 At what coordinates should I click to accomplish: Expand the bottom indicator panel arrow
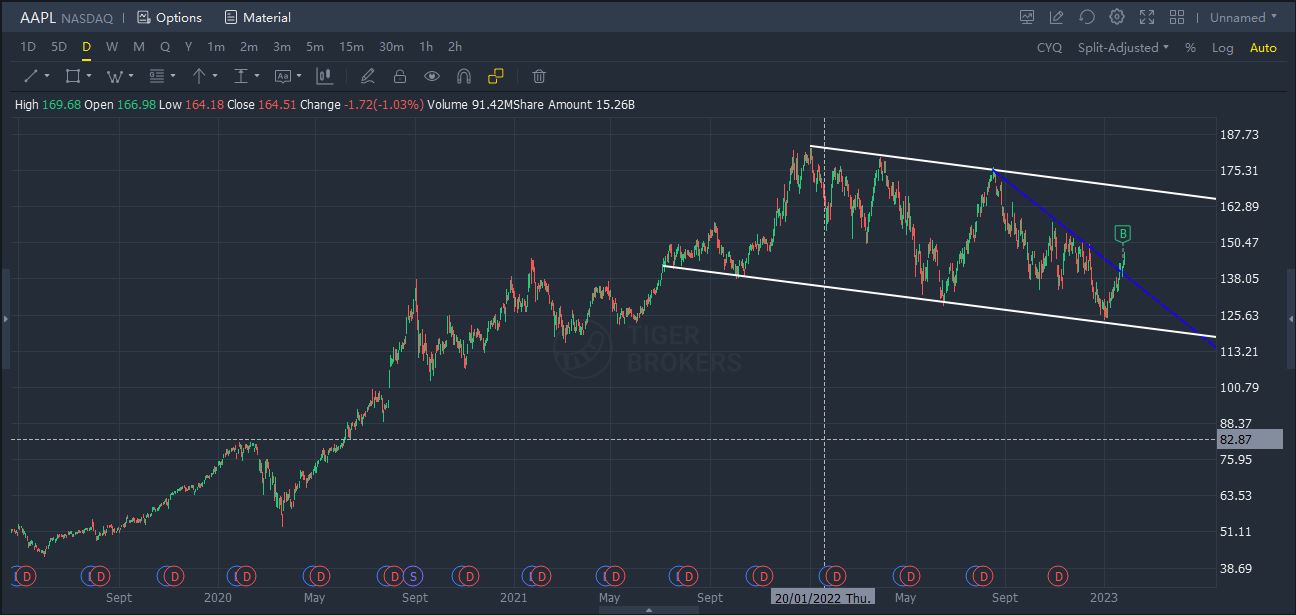[x=648, y=609]
